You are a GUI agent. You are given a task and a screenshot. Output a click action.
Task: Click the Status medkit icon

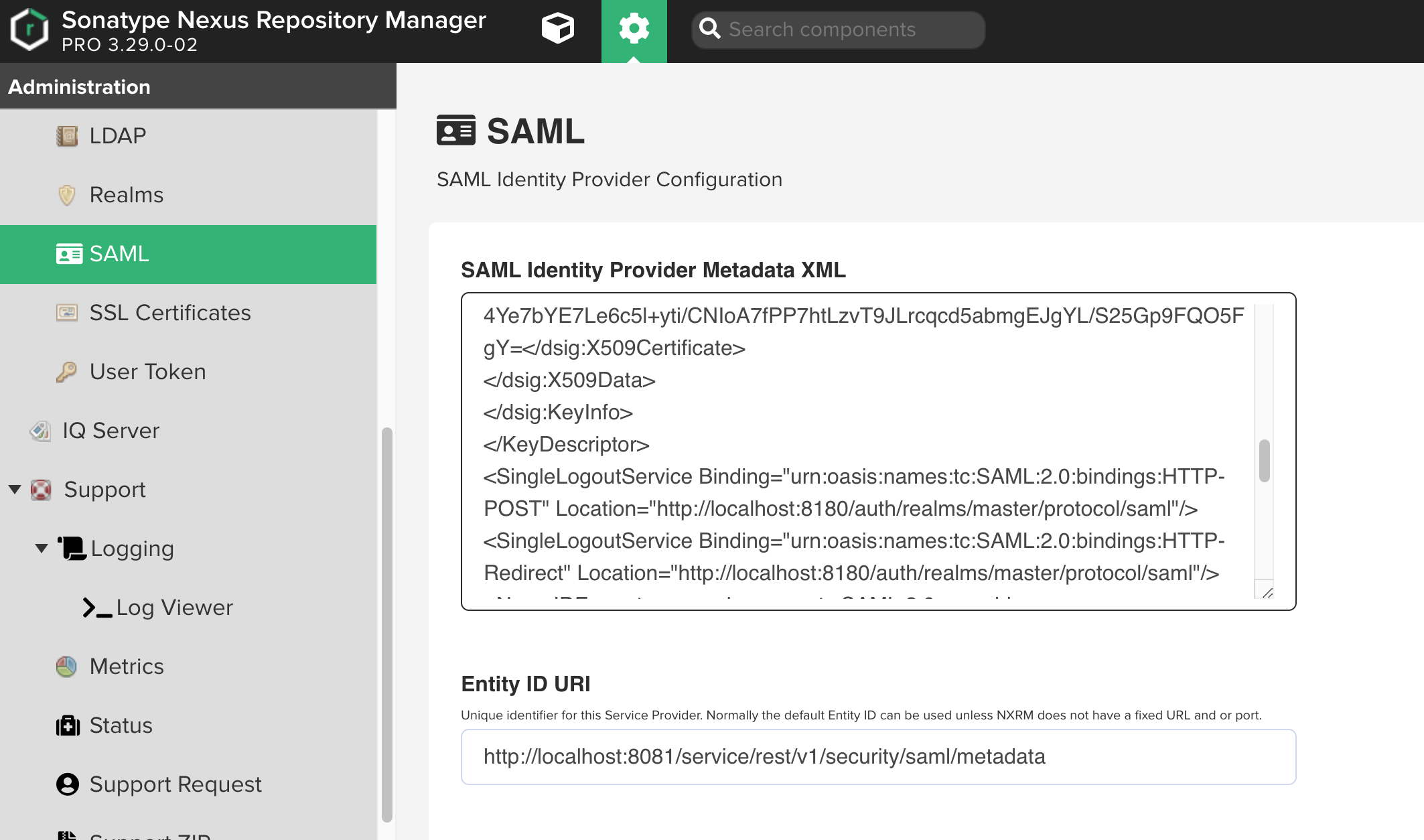point(68,725)
